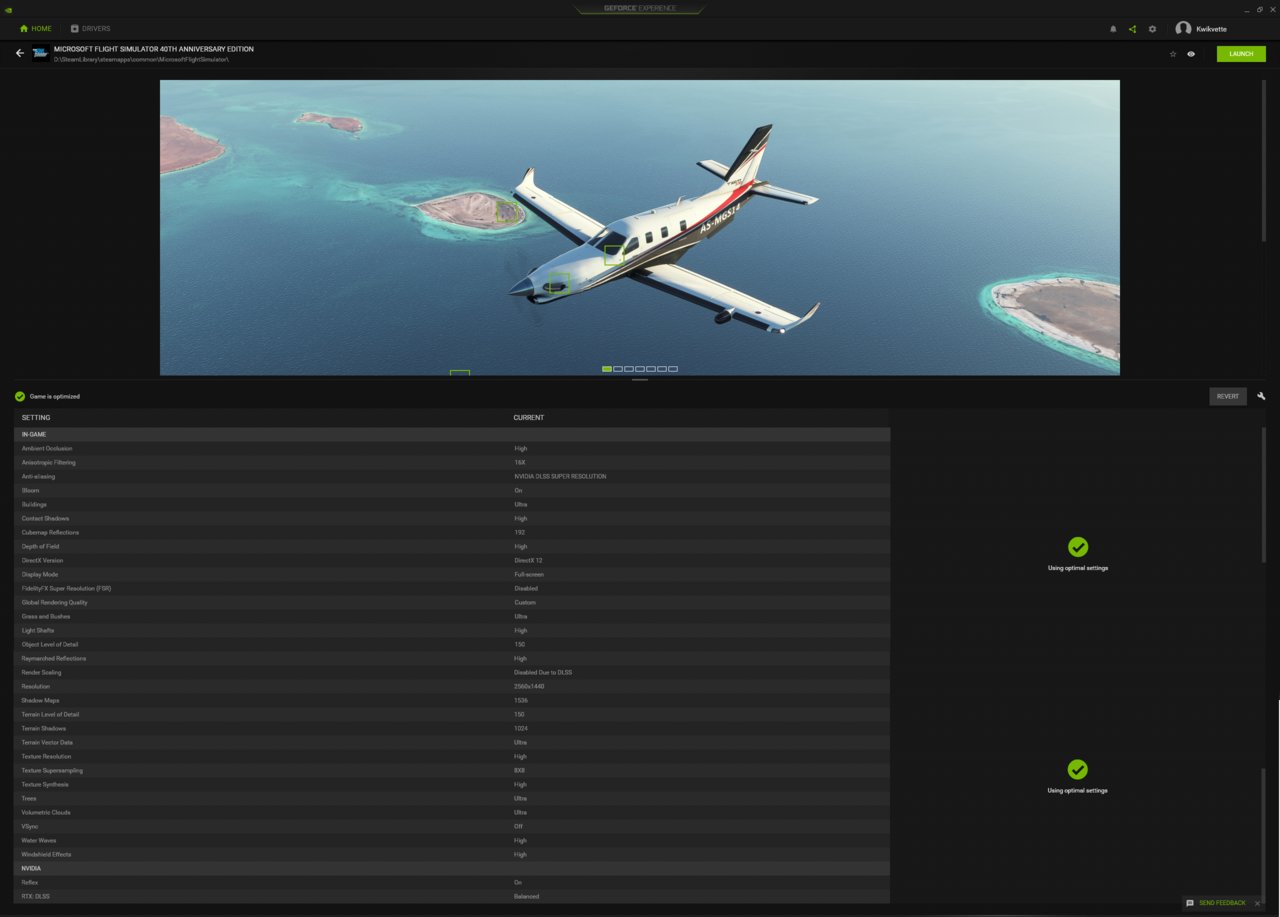Screen dimensions: 1280x917
Task: Select the Contact Shadows setting
Action: (452, 519)
